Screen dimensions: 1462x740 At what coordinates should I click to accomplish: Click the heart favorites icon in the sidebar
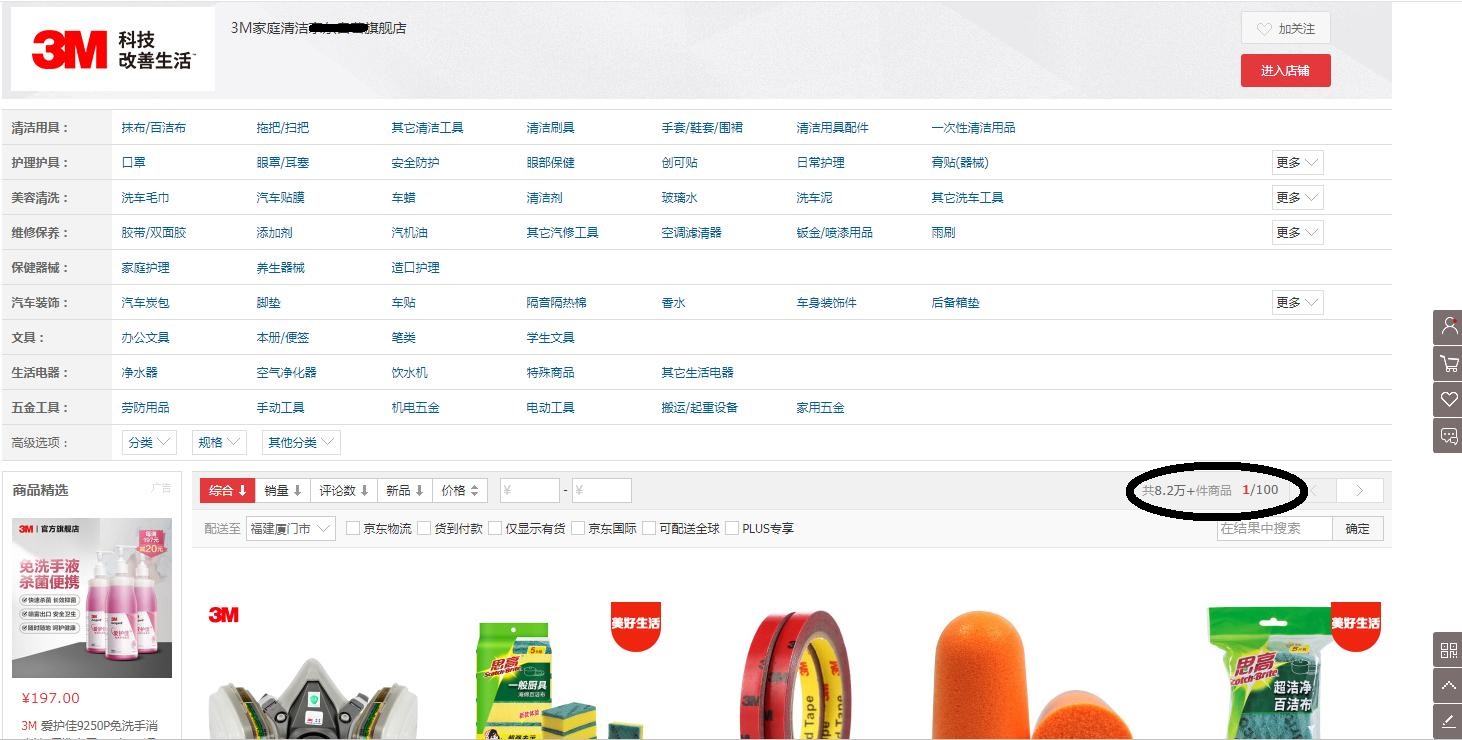click(1447, 399)
